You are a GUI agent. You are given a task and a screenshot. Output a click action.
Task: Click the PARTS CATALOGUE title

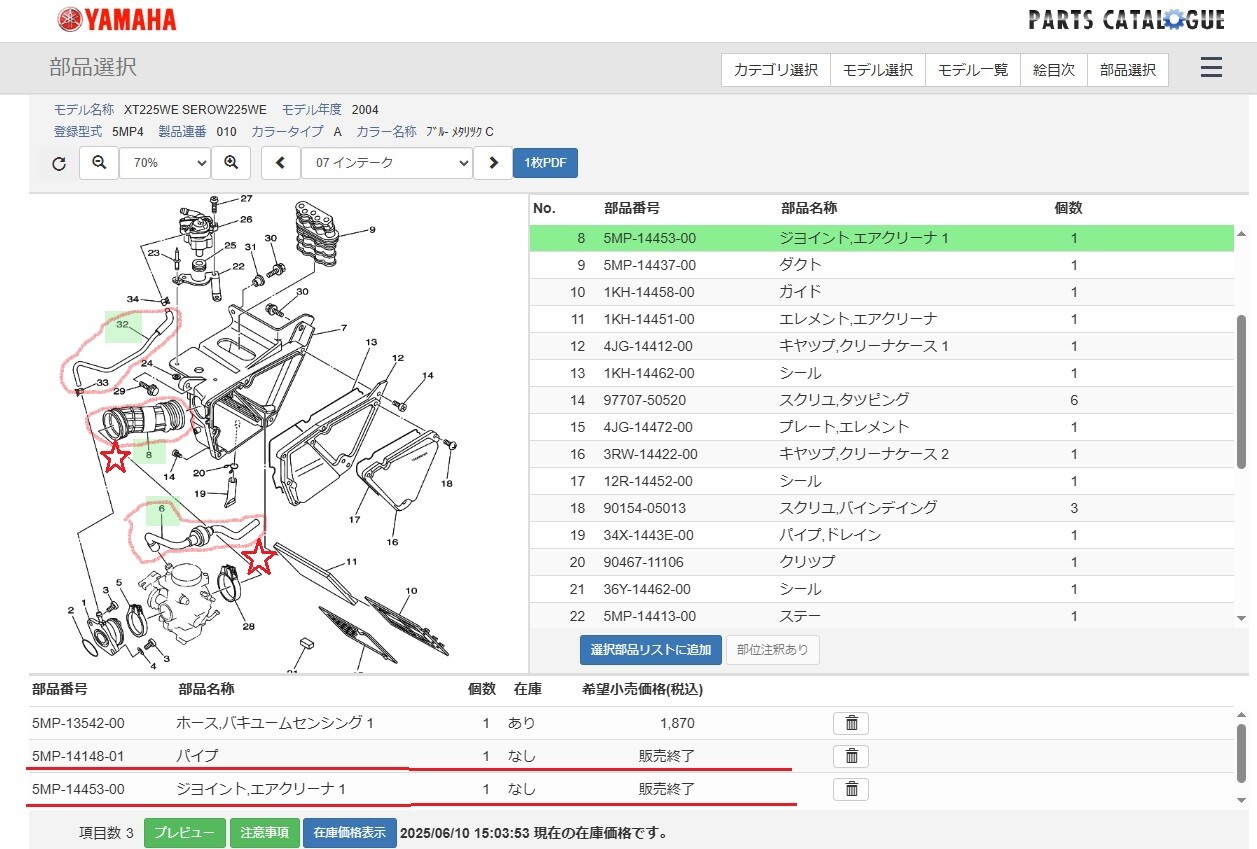pos(1126,19)
